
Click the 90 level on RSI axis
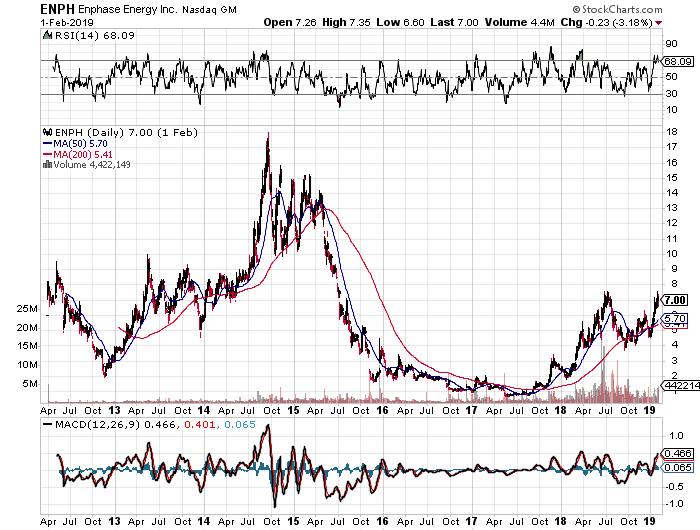tap(671, 44)
